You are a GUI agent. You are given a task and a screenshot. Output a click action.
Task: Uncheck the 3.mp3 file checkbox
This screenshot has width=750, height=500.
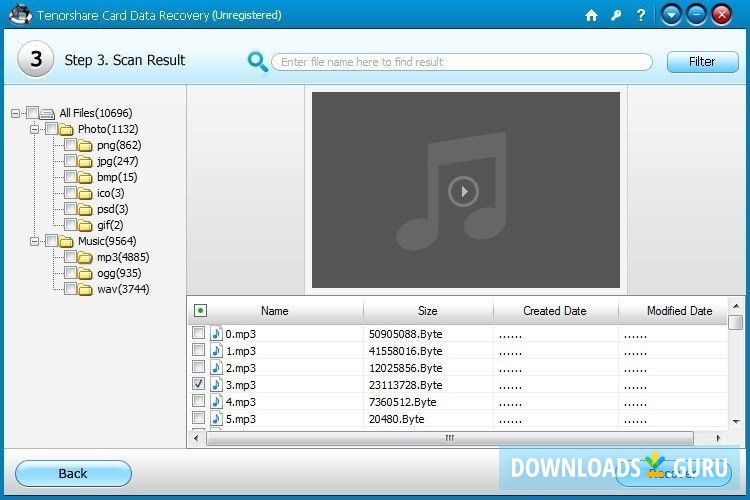tap(199, 384)
